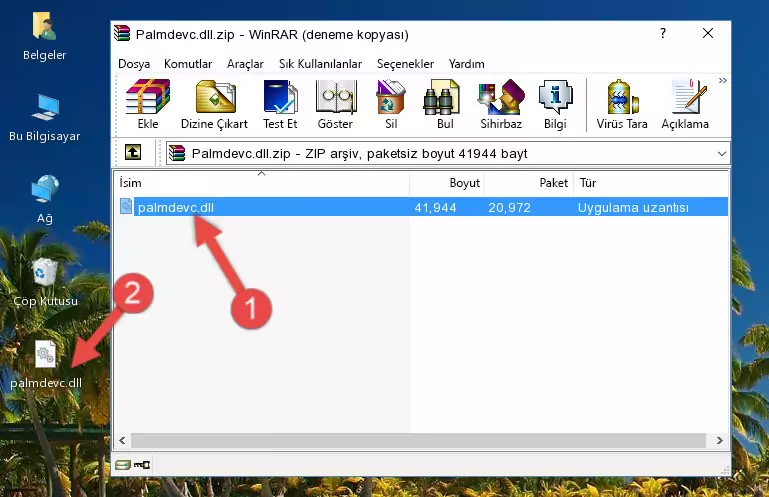Open the Sık Kullanılanlar menu

[320, 64]
